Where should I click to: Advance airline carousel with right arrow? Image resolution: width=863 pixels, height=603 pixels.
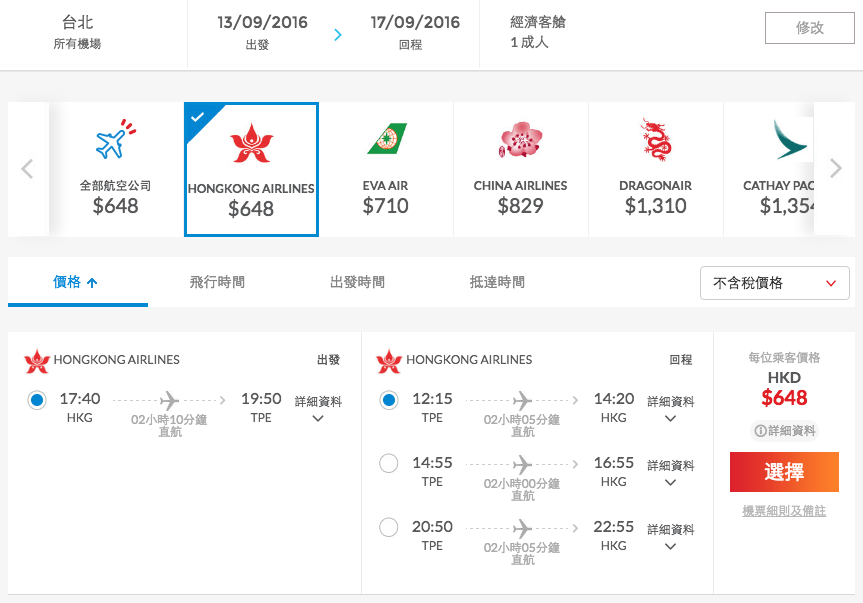(x=835, y=168)
